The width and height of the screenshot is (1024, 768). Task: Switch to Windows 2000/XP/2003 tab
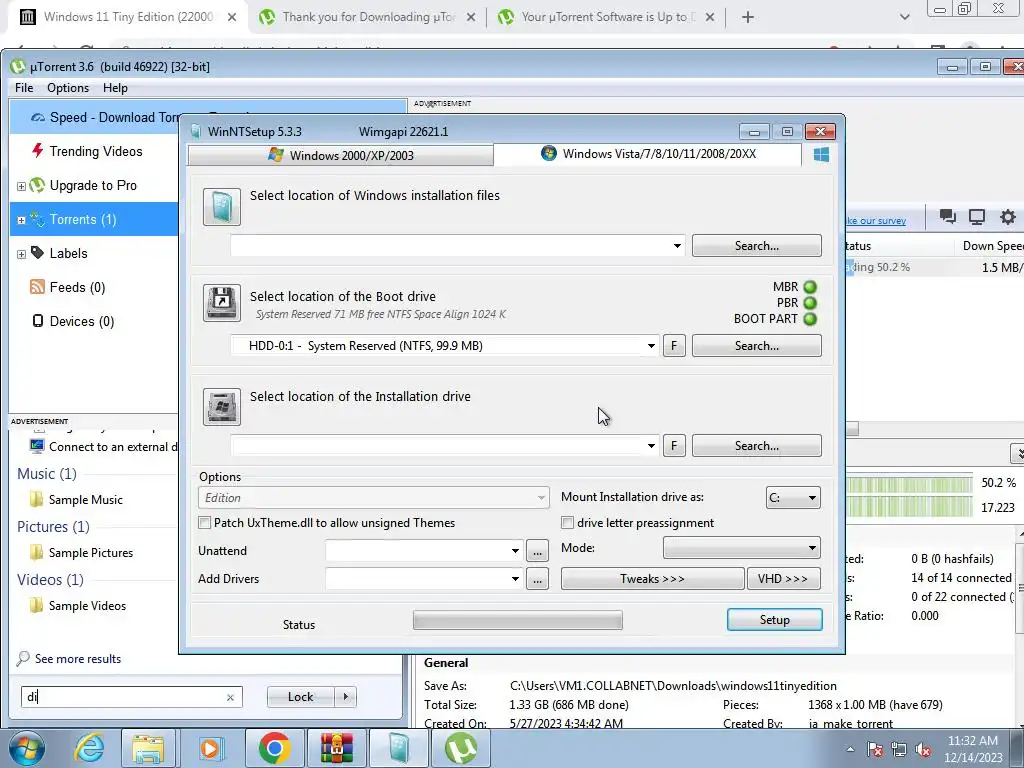(x=341, y=155)
